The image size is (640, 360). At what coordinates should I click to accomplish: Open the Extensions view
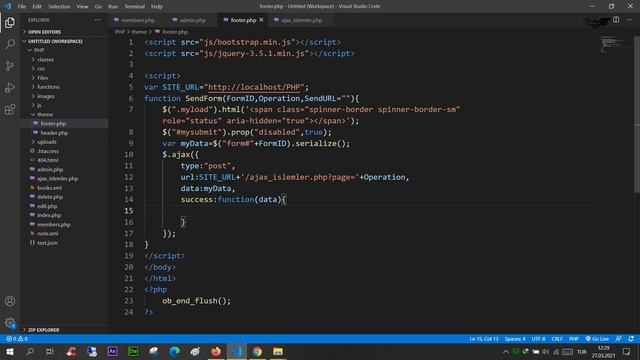(10, 109)
